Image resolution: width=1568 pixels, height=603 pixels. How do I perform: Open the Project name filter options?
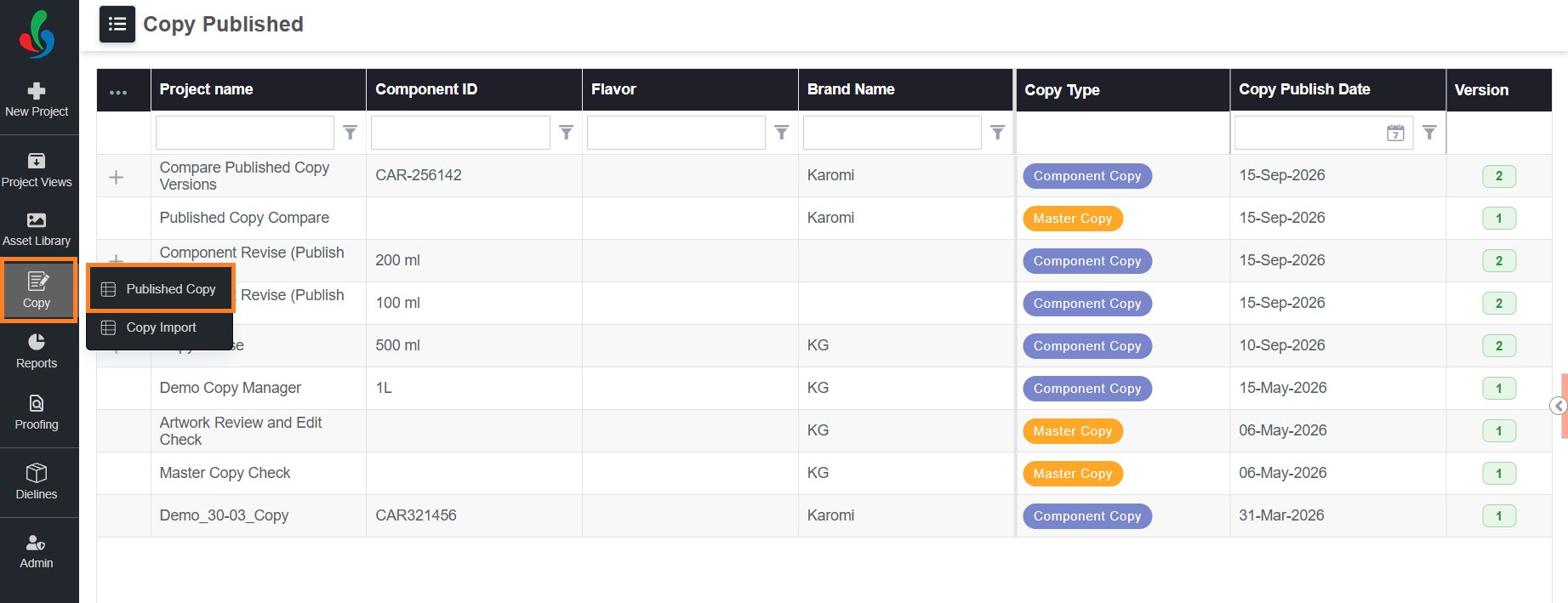click(x=350, y=133)
